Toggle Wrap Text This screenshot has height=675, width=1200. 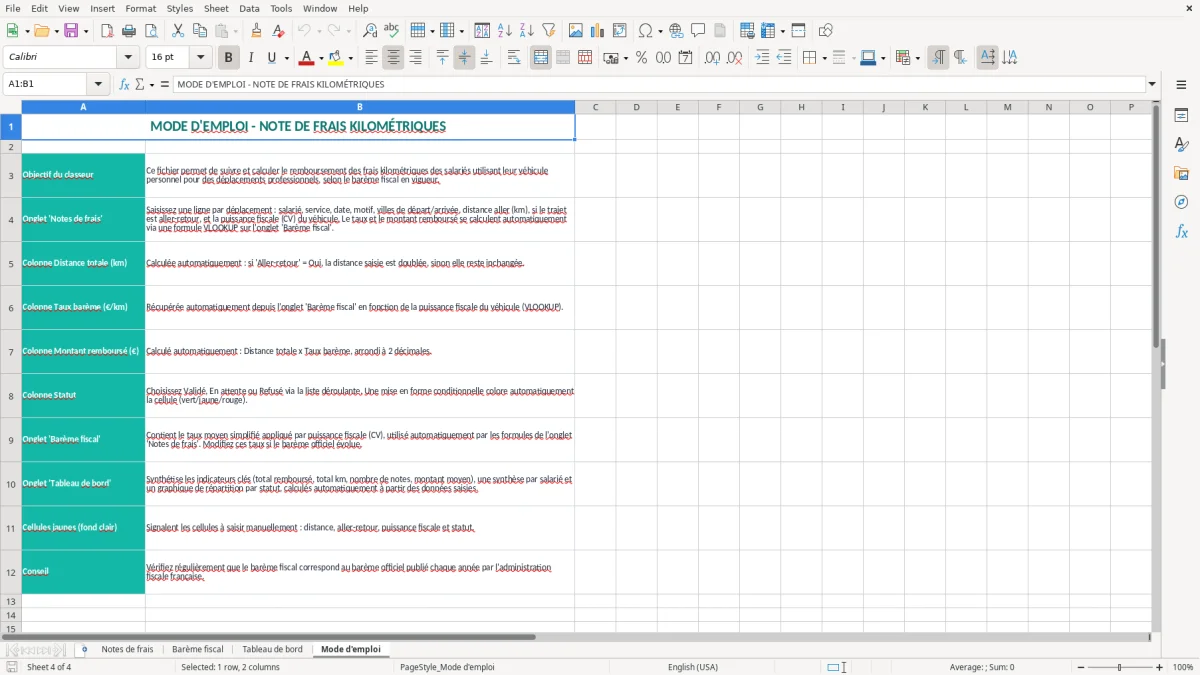click(x=513, y=58)
